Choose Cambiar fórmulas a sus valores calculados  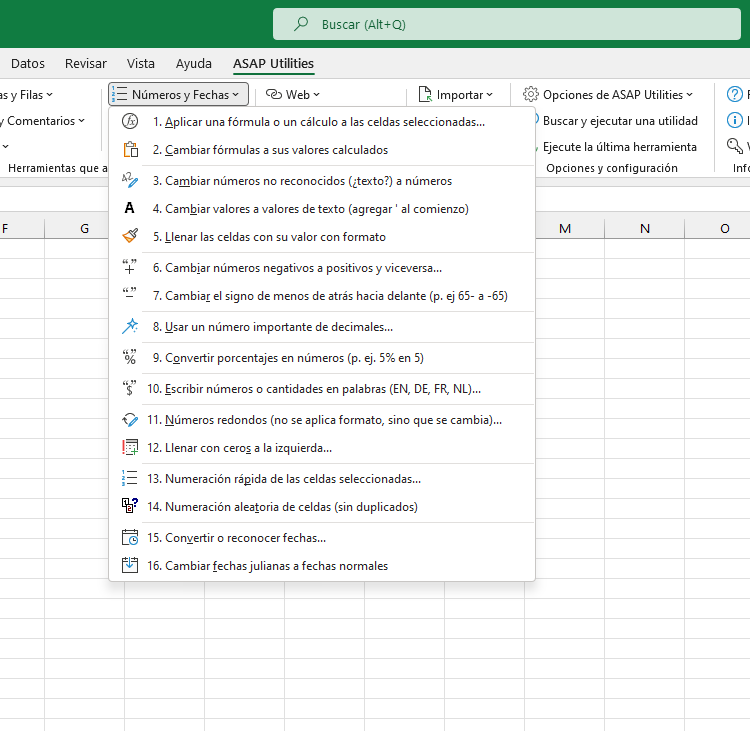[x=321, y=150]
